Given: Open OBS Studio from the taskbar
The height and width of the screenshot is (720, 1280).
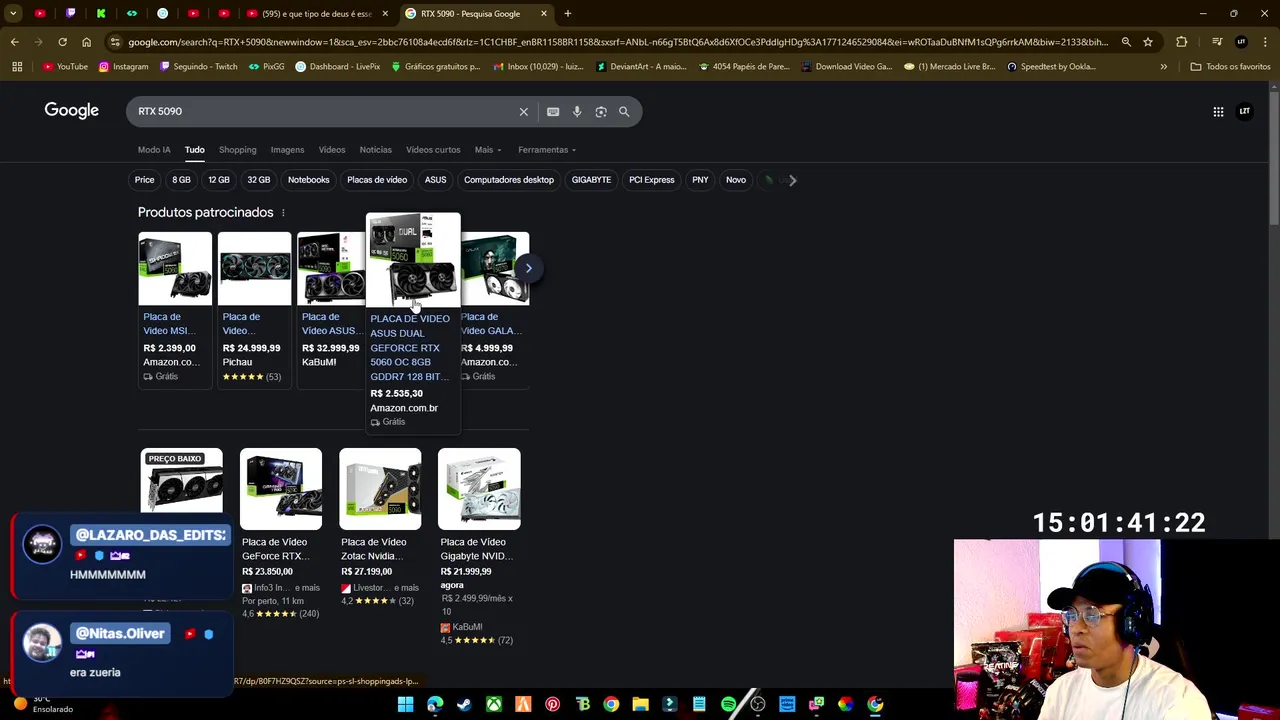Looking at the screenshot, I should (757, 704).
